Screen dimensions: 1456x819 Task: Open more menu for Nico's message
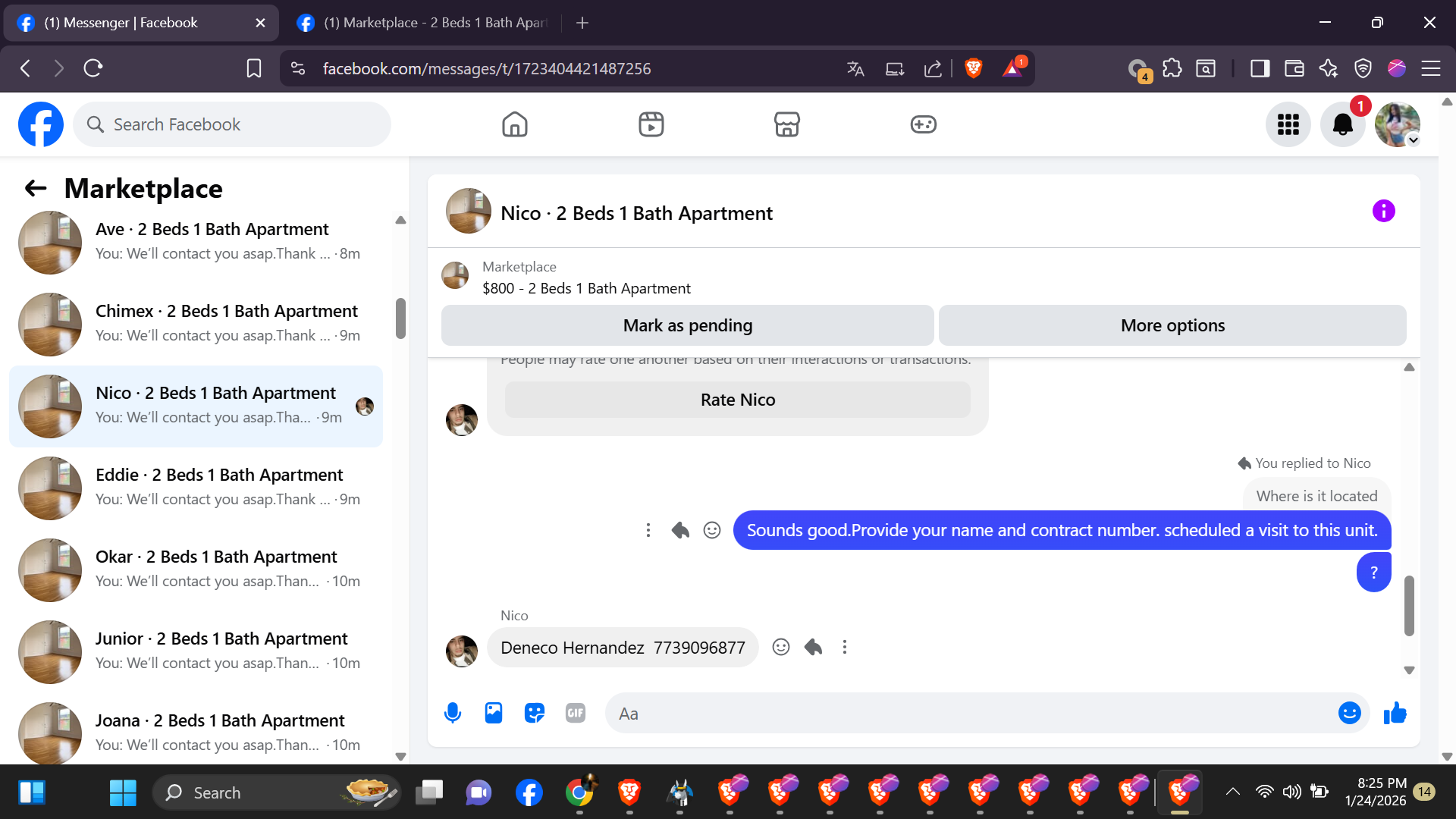(845, 647)
